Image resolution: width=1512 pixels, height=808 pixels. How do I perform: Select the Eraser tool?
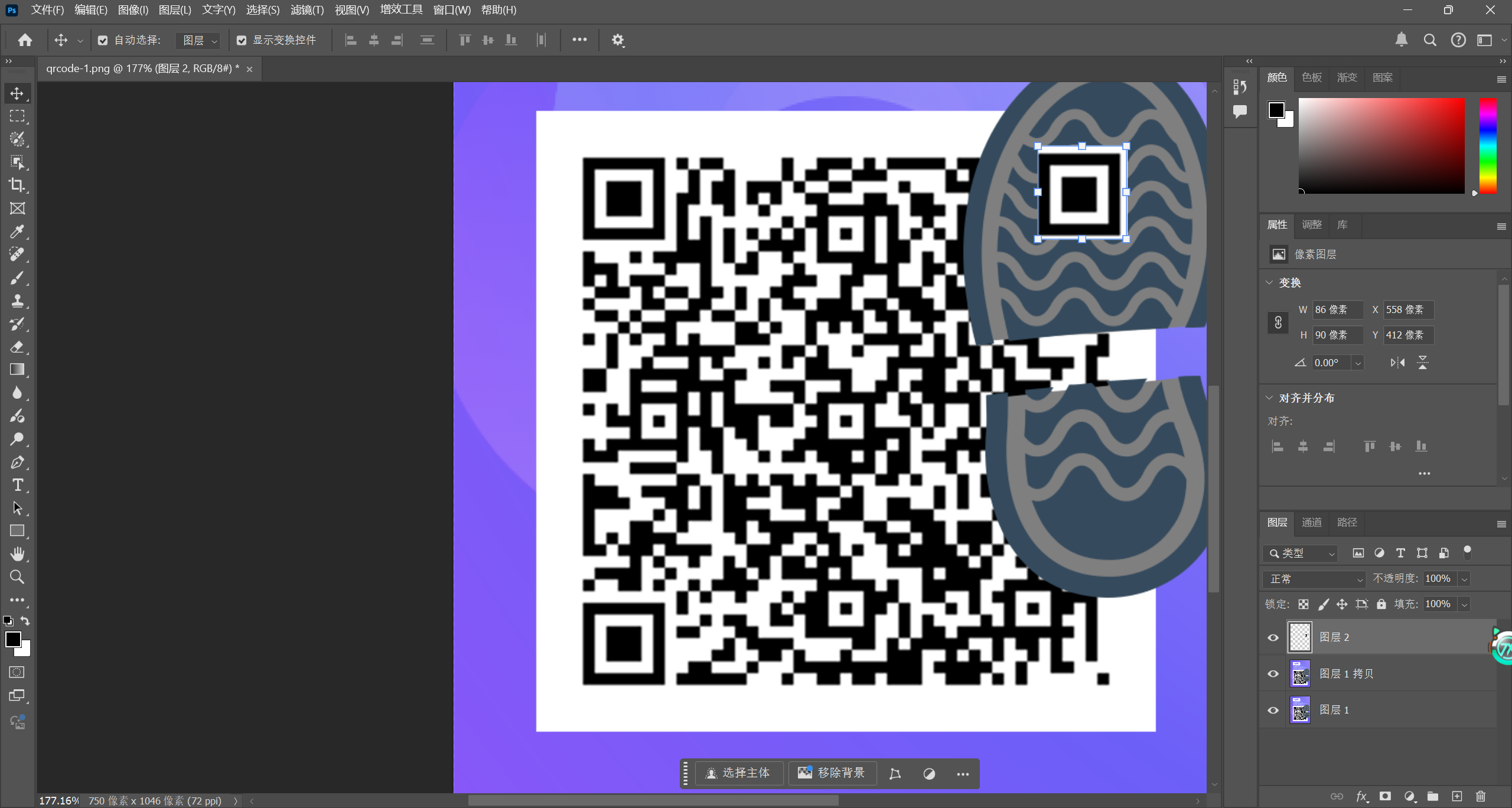17,347
